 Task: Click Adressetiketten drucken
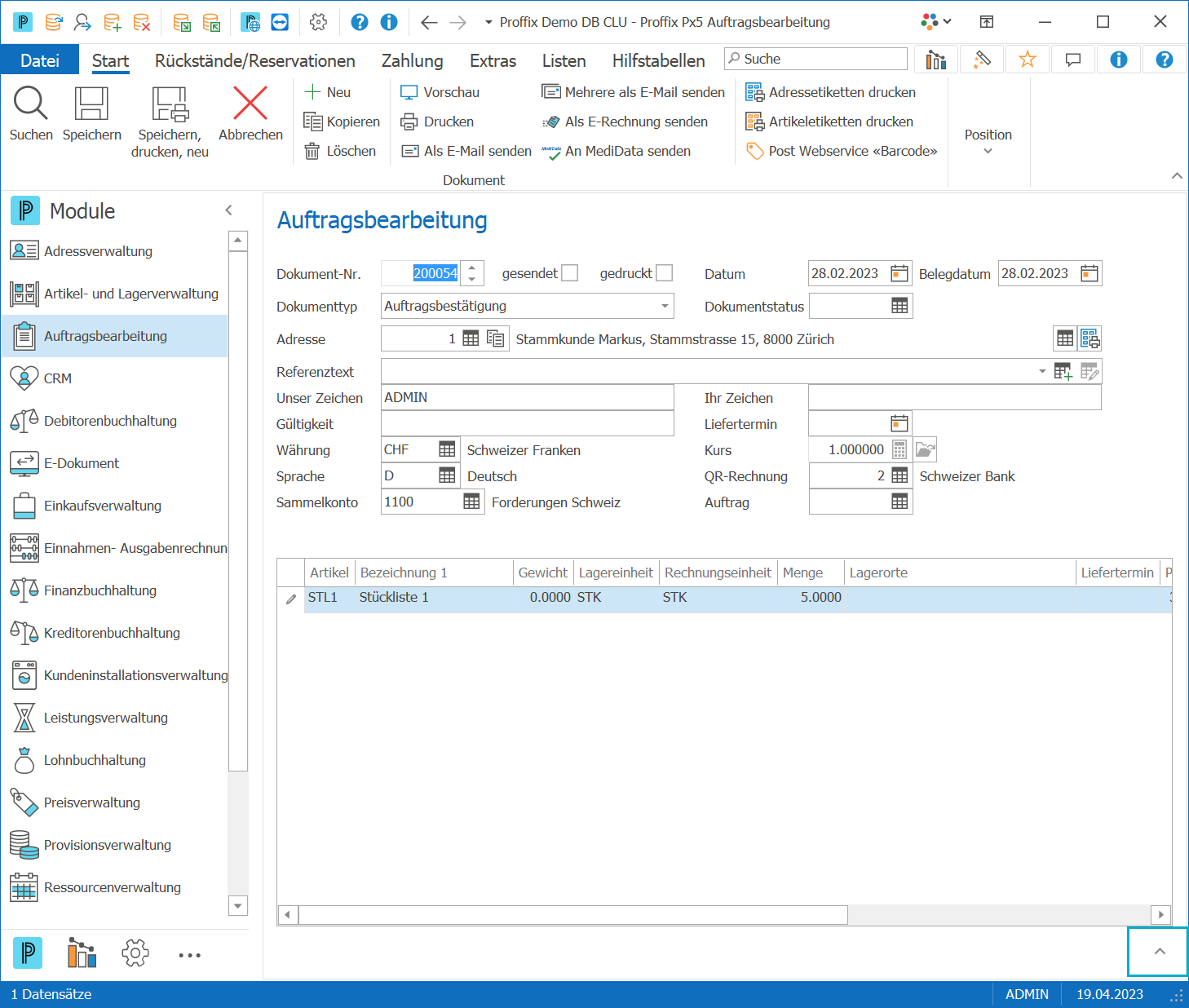tap(830, 92)
